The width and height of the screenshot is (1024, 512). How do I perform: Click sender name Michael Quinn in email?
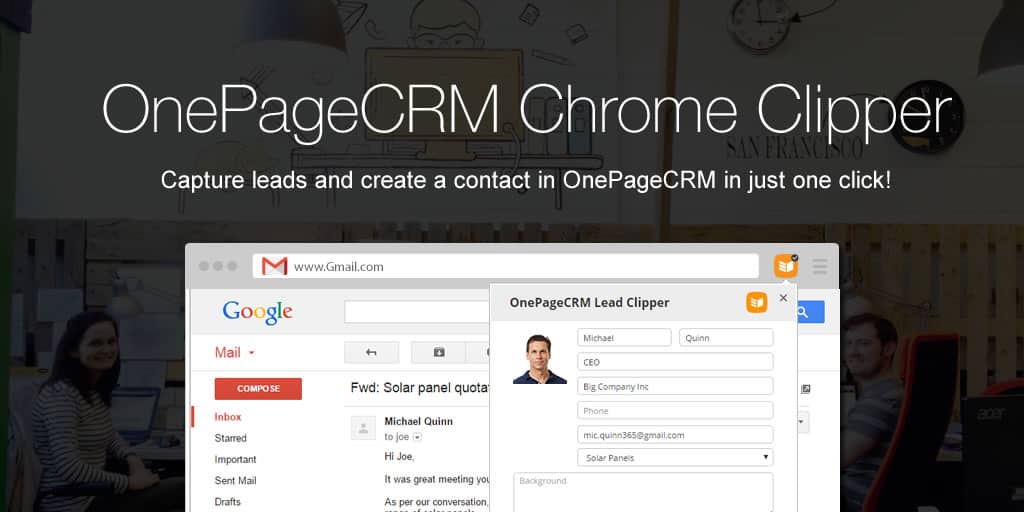(418, 421)
